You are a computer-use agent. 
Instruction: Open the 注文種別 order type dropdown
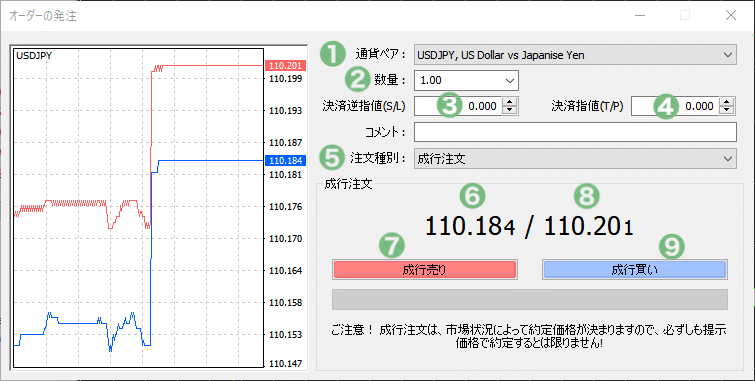(575, 158)
